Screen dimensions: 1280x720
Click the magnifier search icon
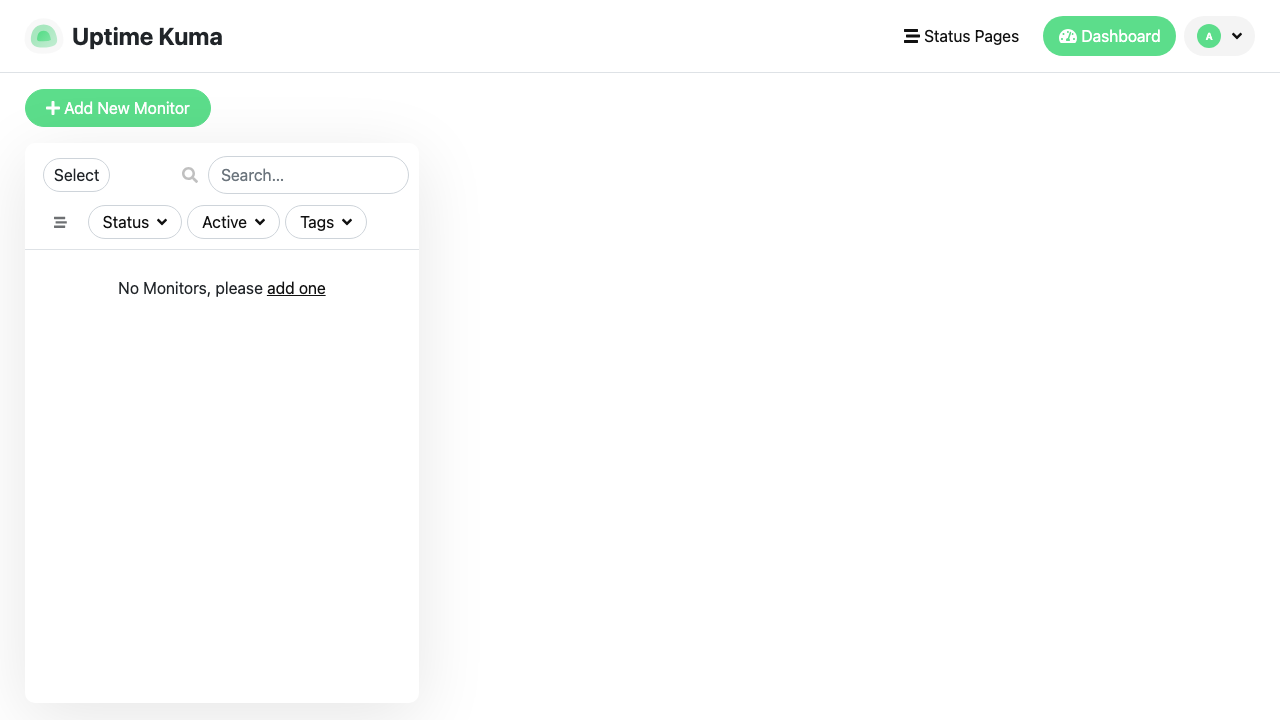coord(190,175)
